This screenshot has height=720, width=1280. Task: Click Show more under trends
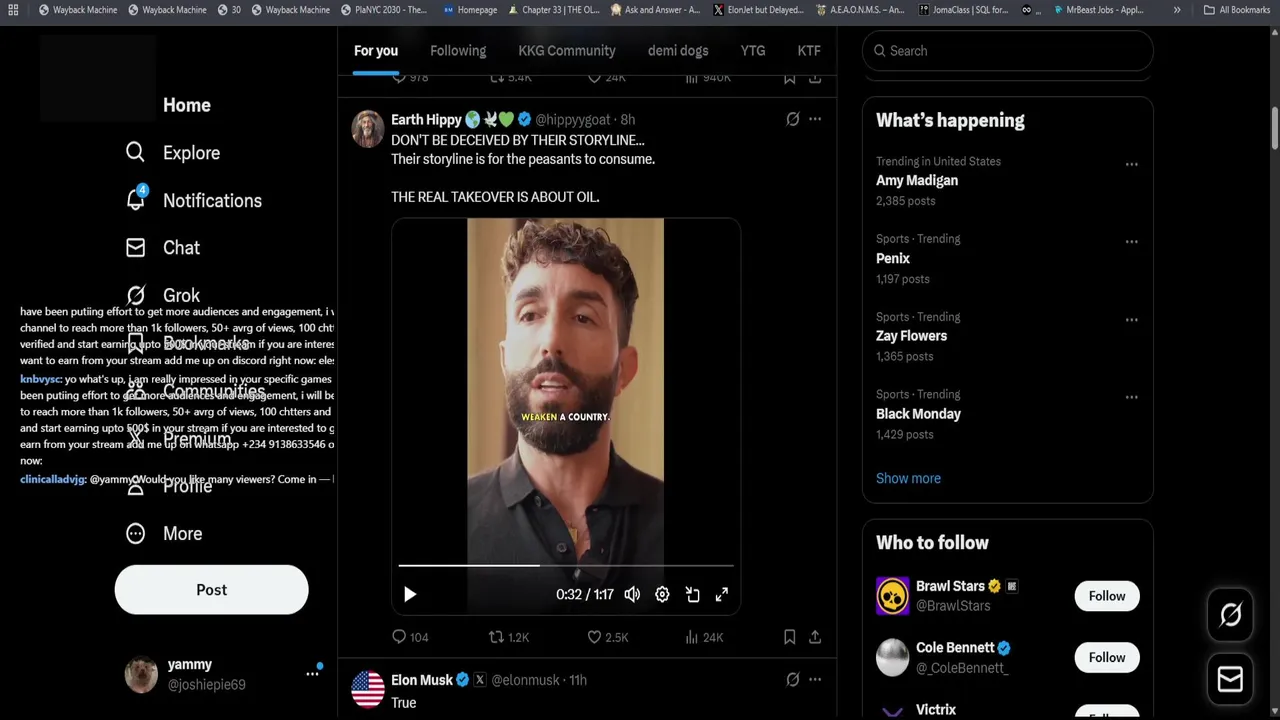pos(908,478)
